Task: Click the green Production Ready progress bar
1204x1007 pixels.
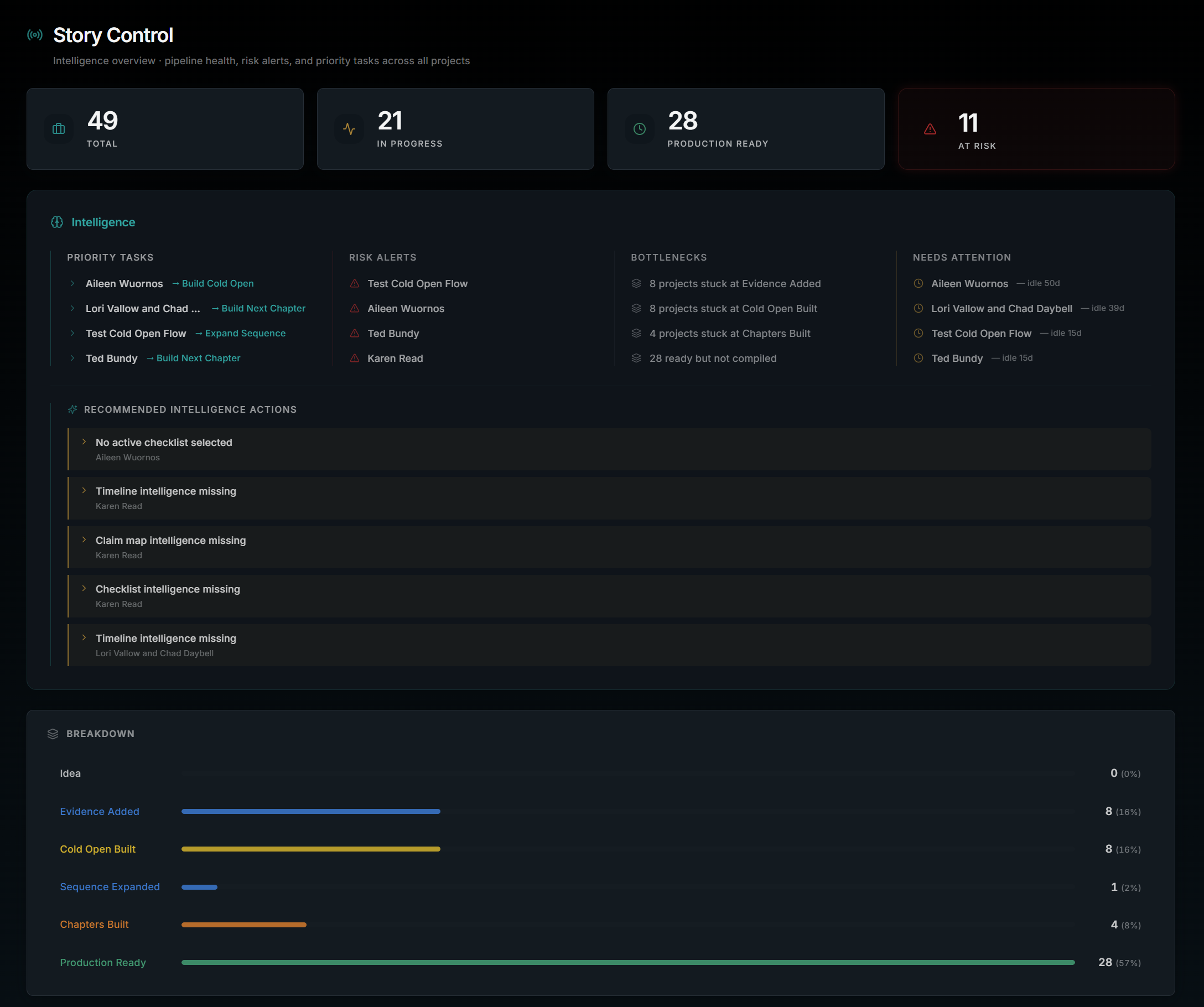Action: pos(627,962)
